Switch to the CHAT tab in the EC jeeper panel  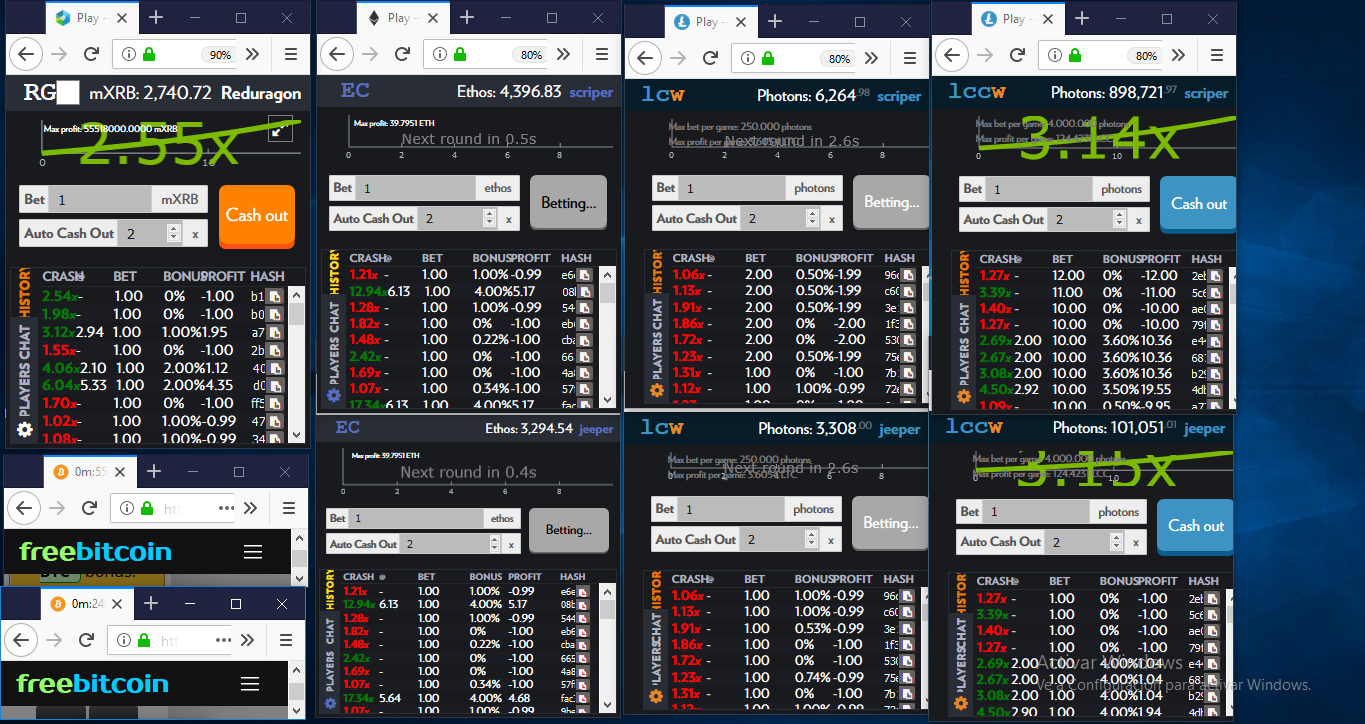[331, 631]
